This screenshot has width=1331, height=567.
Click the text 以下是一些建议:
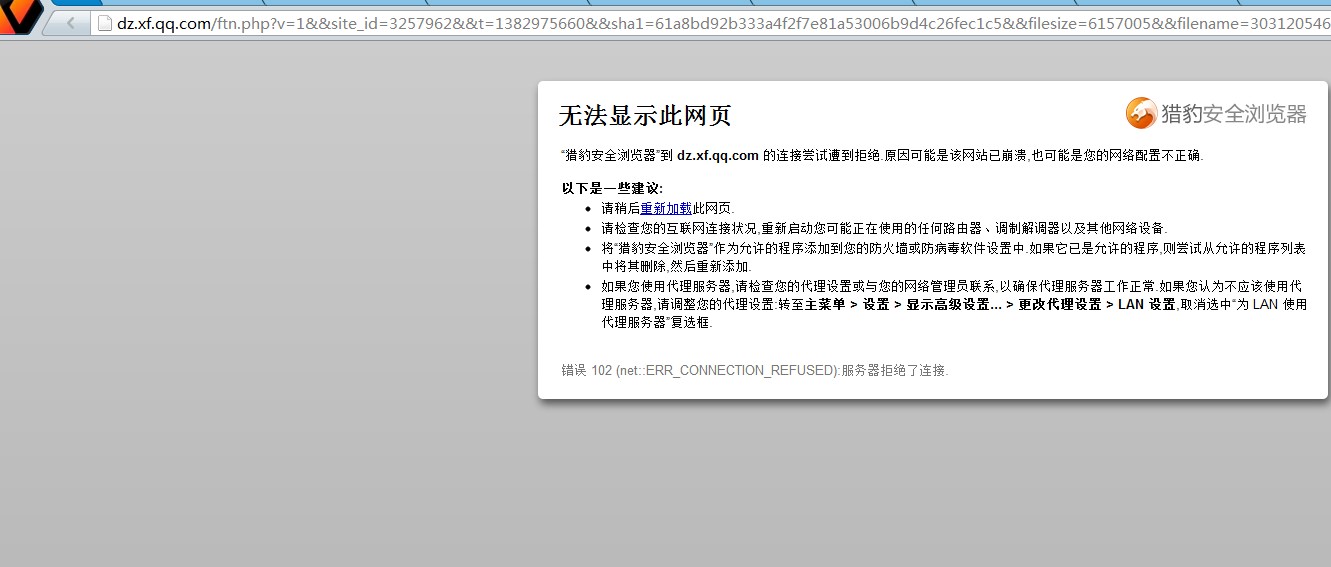coord(612,187)
